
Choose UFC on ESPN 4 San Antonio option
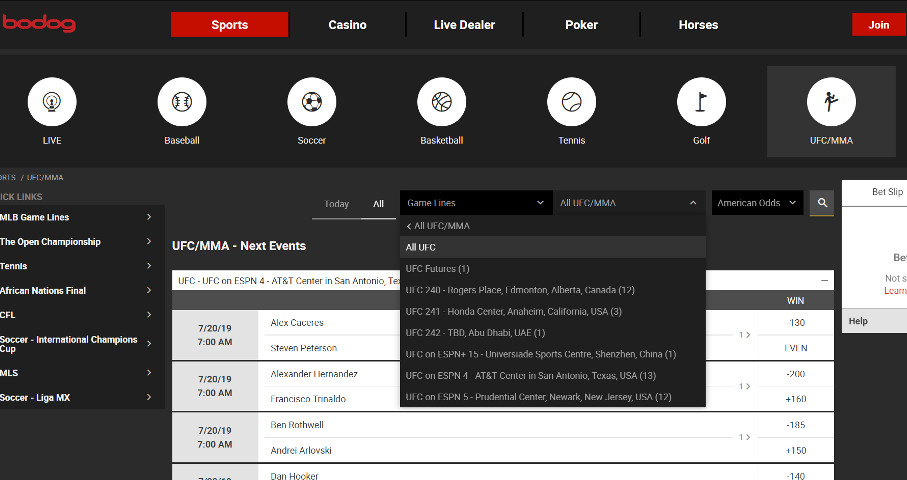(553, 375)
